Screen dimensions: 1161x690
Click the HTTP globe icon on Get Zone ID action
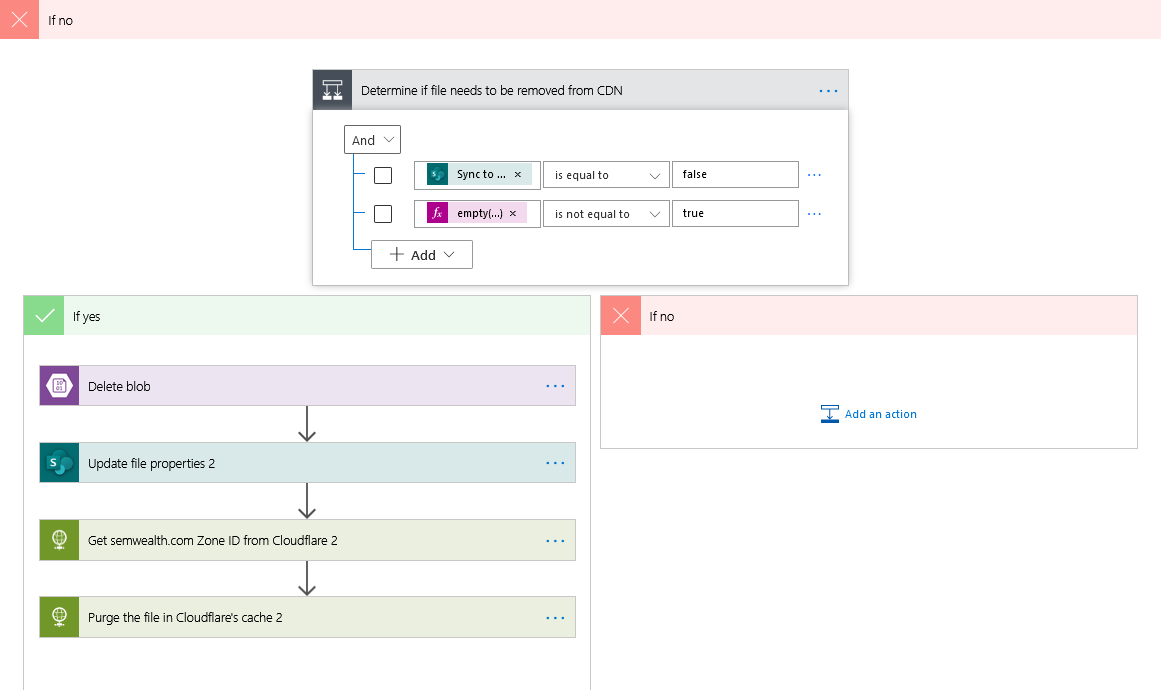coord(59,540)
